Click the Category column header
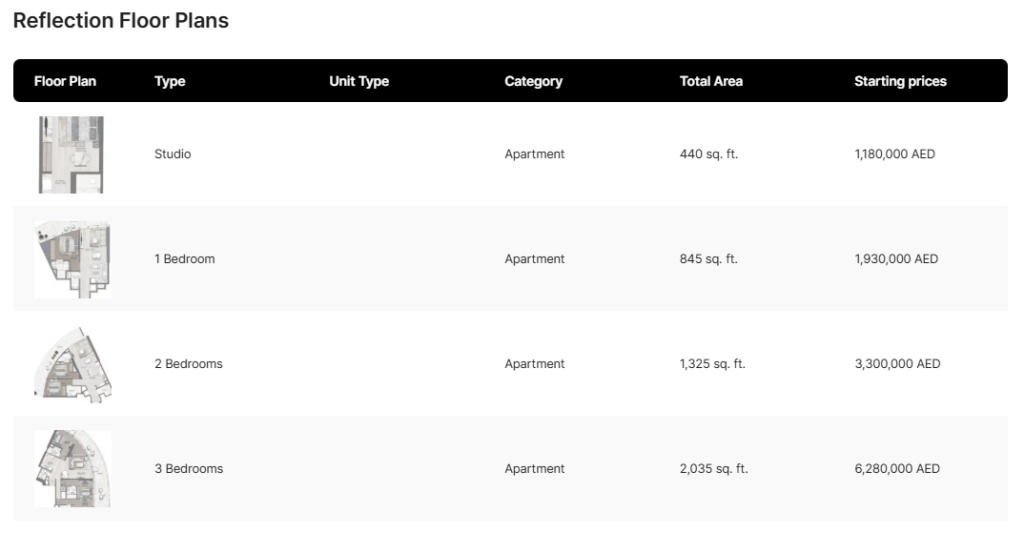 (533, 81)
